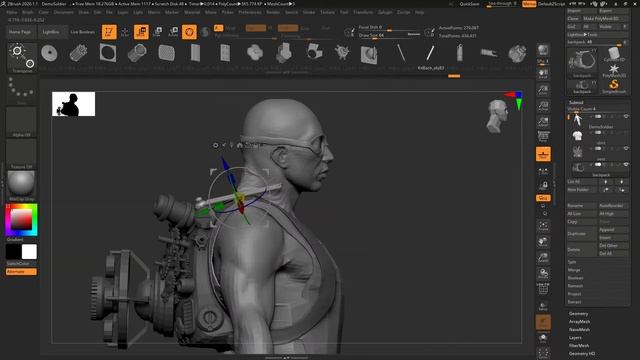This screenshot has width=640, height=360.
Task: Expand the ArrayMesh section
Action: point(579,322)
